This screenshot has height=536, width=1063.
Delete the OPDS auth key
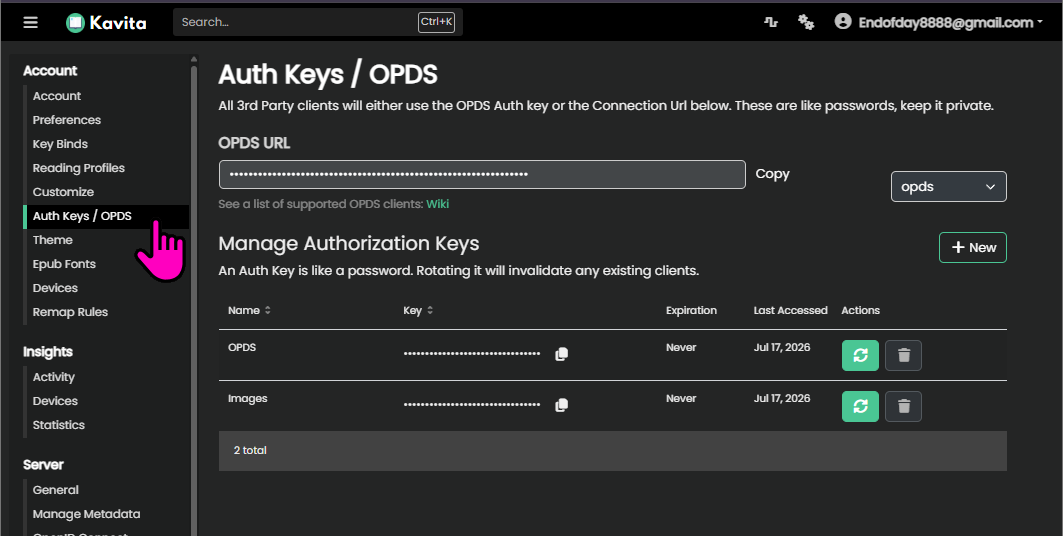[x=904, y=355]
